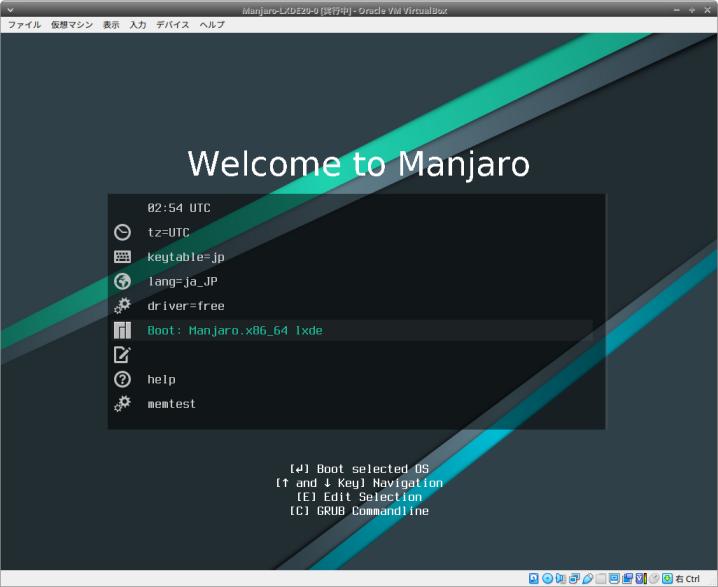Click the Key Navigation hint text

[x=359, y=483]
